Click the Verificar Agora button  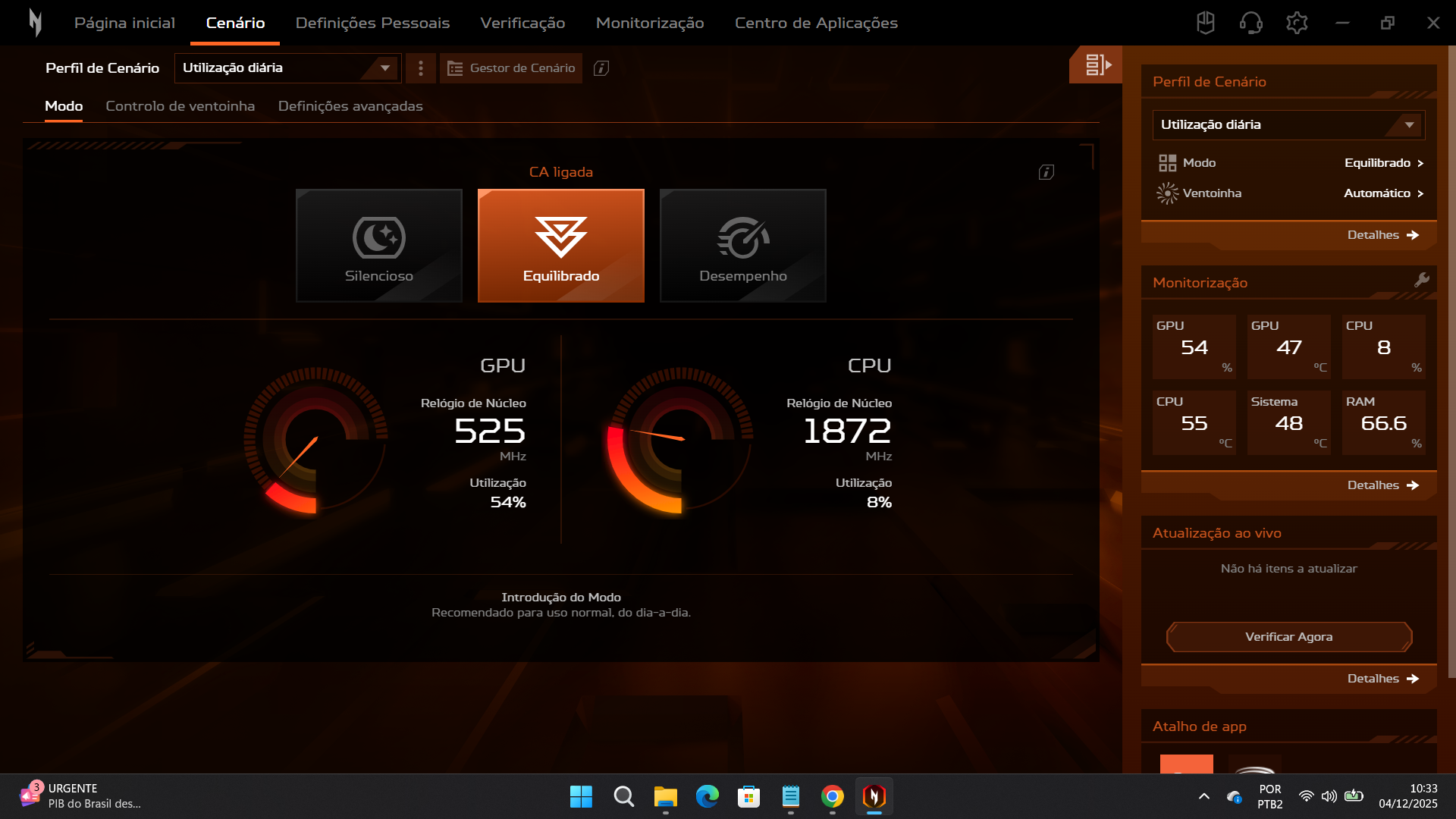(1288, 637)
